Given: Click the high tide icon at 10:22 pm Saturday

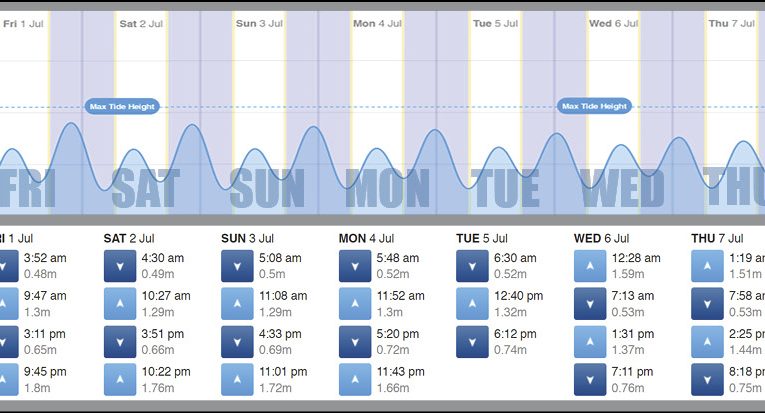Looking at the screenshot, I should coord(120,379).
